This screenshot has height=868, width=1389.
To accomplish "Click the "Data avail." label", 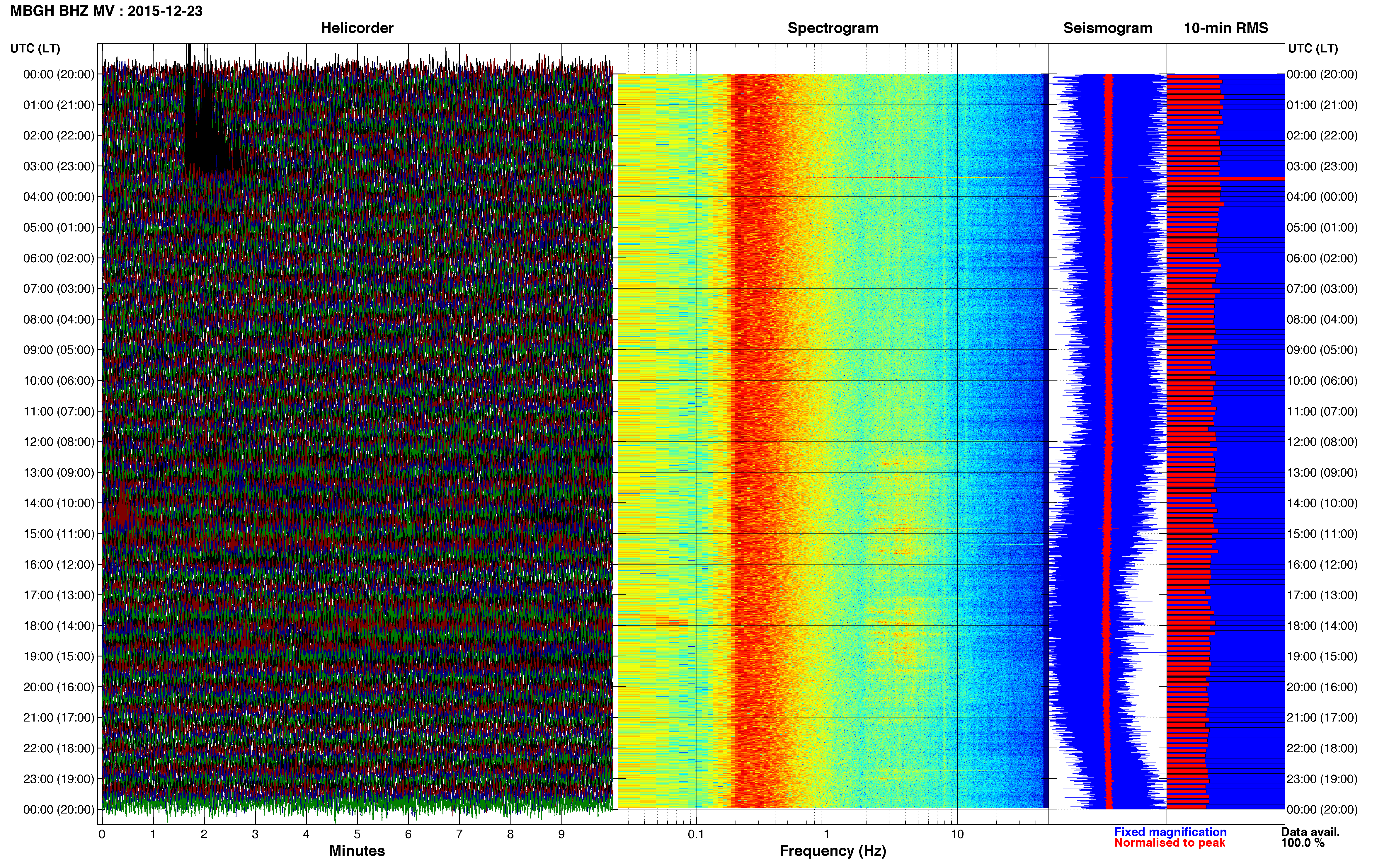I will pos(1310,832).
